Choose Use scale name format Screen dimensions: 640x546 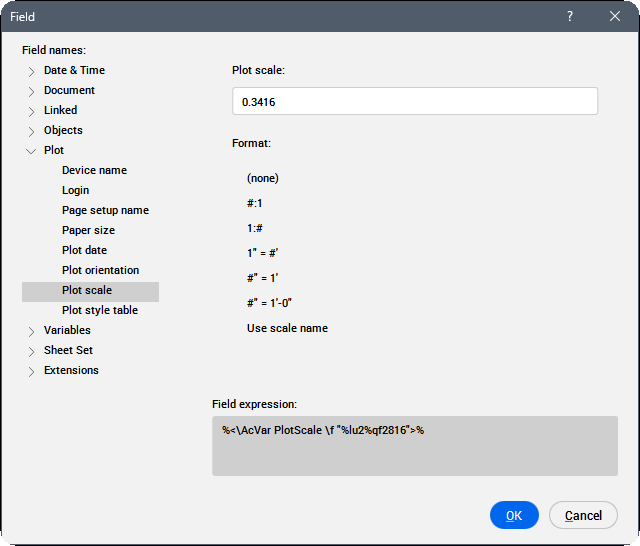tap(287, 328)
